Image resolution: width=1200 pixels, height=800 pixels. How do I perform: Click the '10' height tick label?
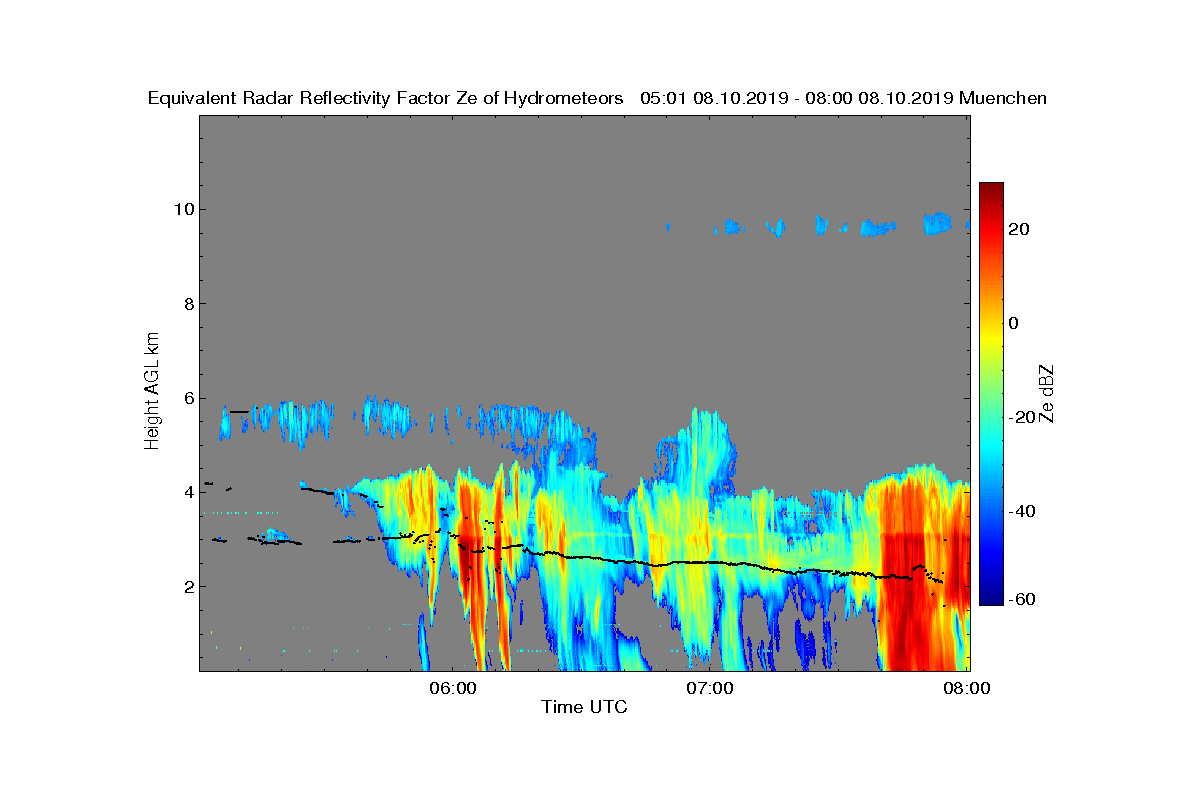(183, 209)
